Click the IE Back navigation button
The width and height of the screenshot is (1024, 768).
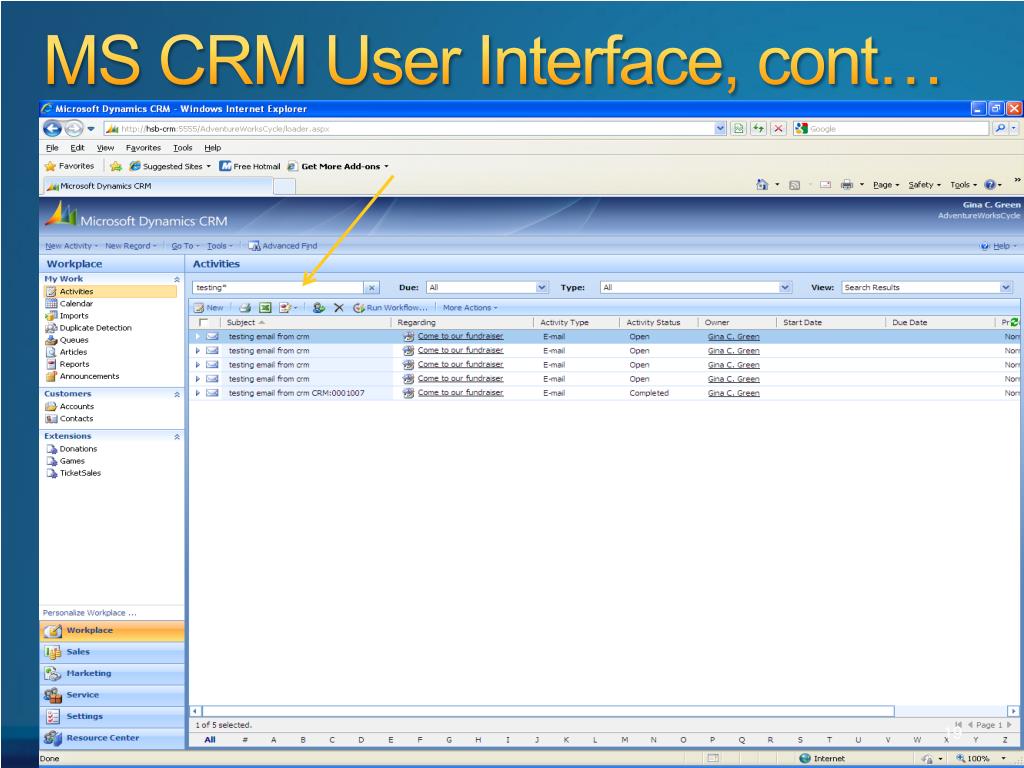tap(52, 129)
